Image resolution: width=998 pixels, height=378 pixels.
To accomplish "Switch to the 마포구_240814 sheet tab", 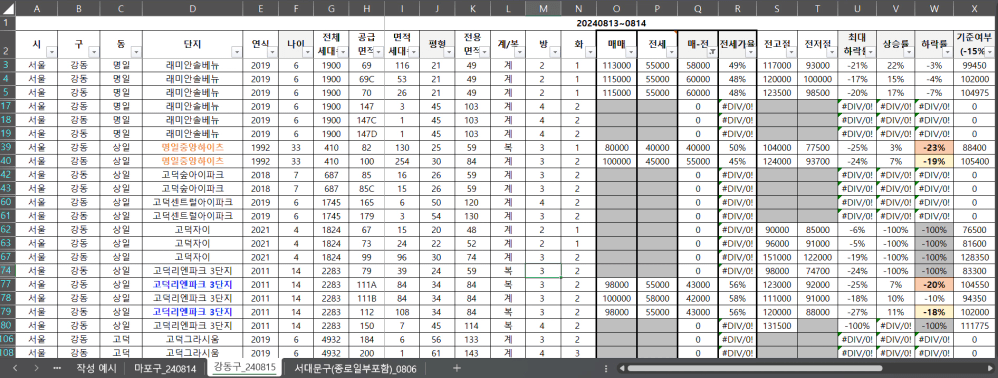I will (x=165, y=368).
